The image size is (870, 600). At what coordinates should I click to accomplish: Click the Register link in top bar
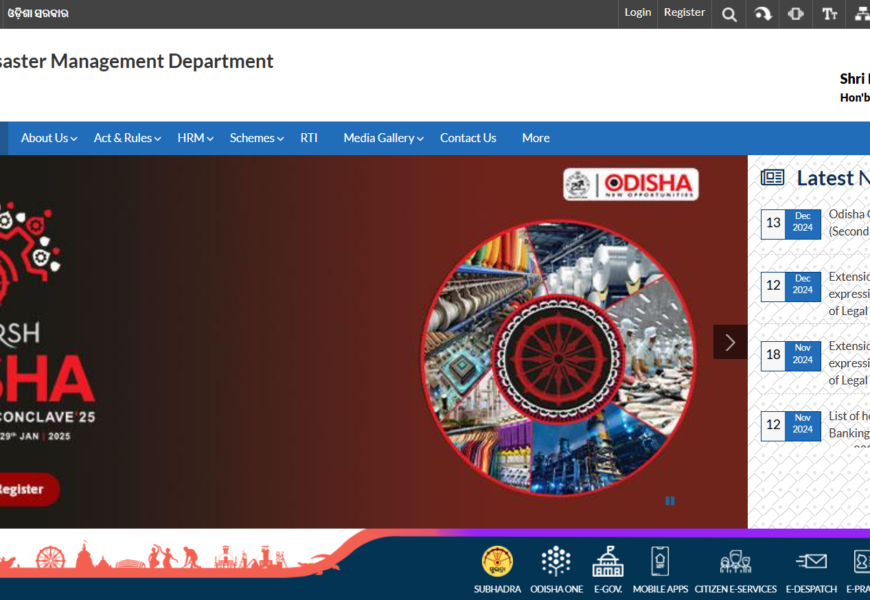pos(684,13)
